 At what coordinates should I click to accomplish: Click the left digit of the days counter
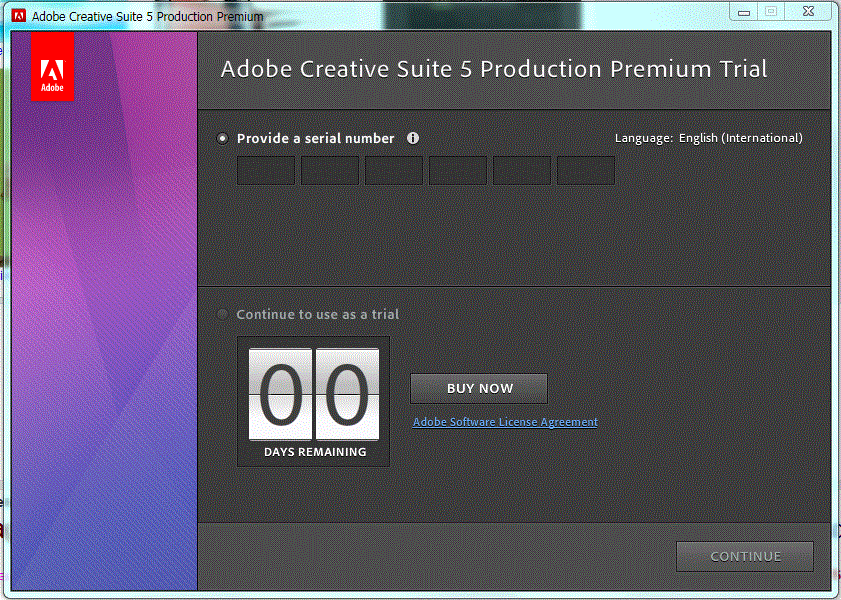tap(281, 394)
